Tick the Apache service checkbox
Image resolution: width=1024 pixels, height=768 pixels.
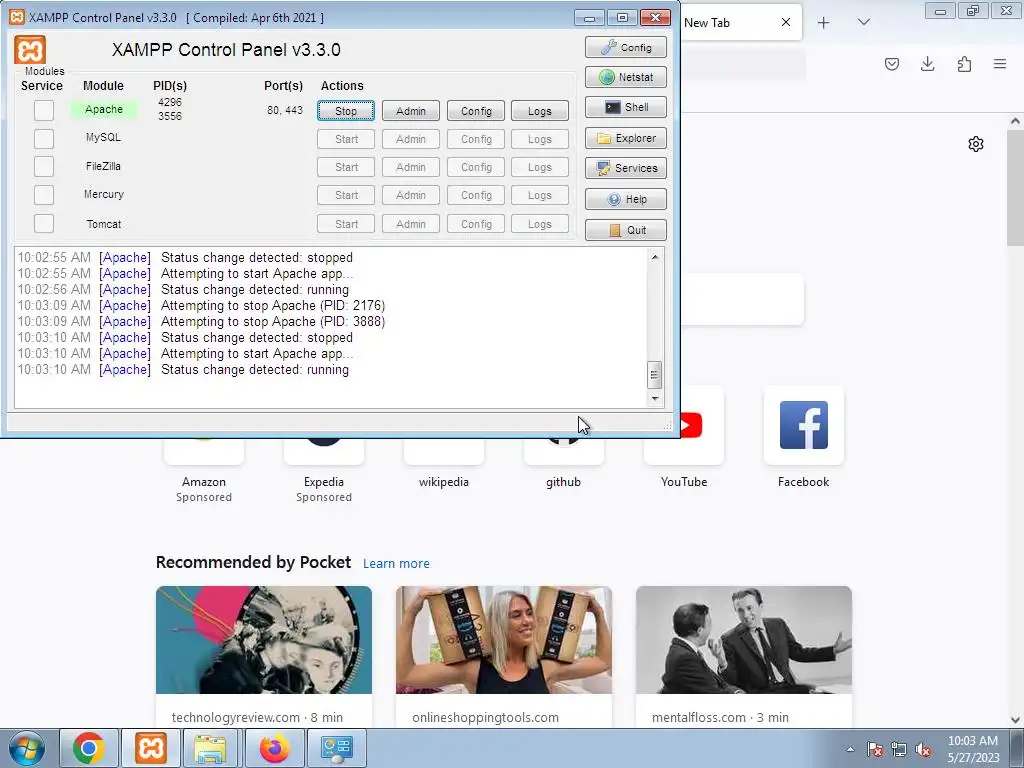(x=44, y=110)
